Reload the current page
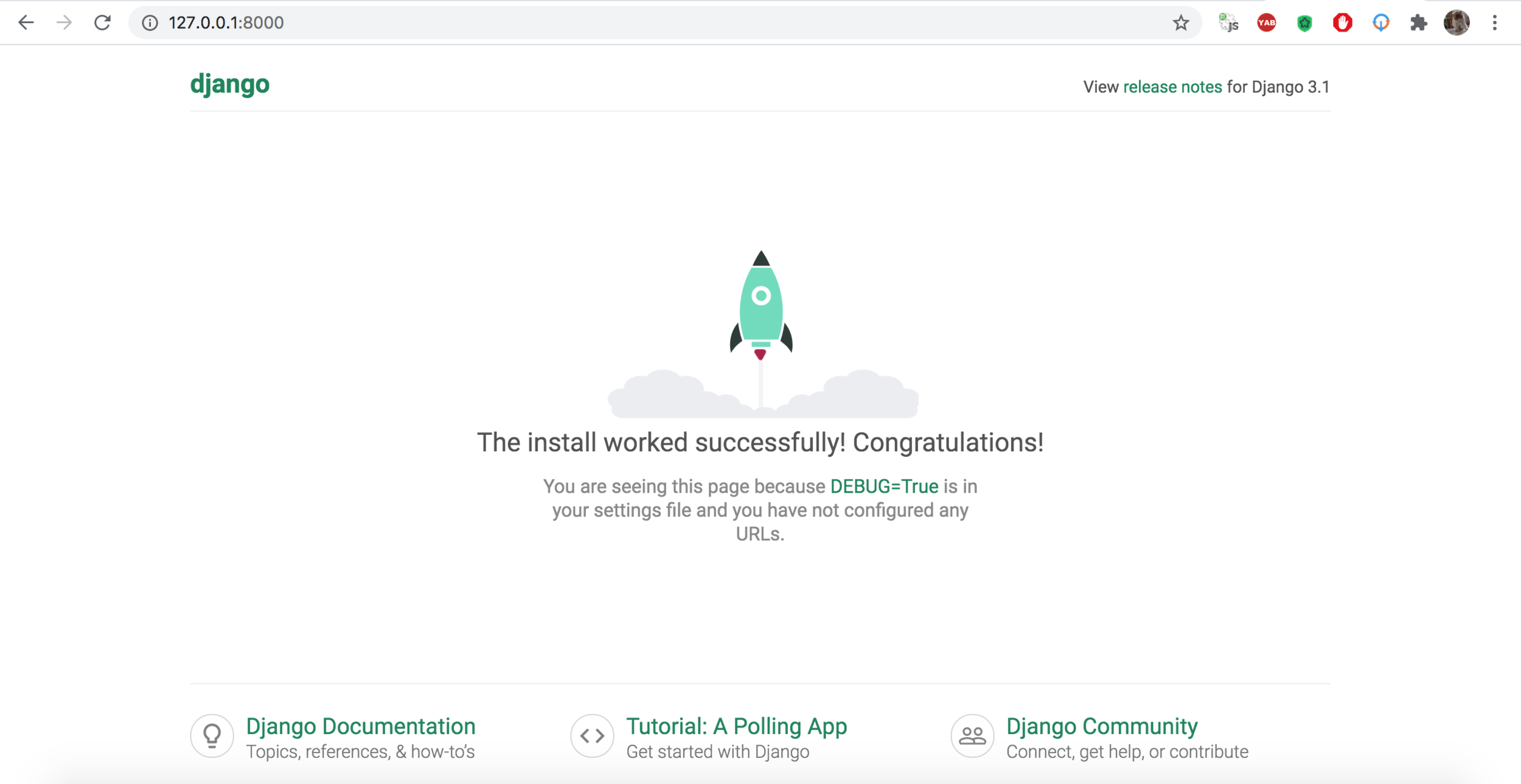The height and width of the screenshot is (784, 1521). [x=102, y=23]
